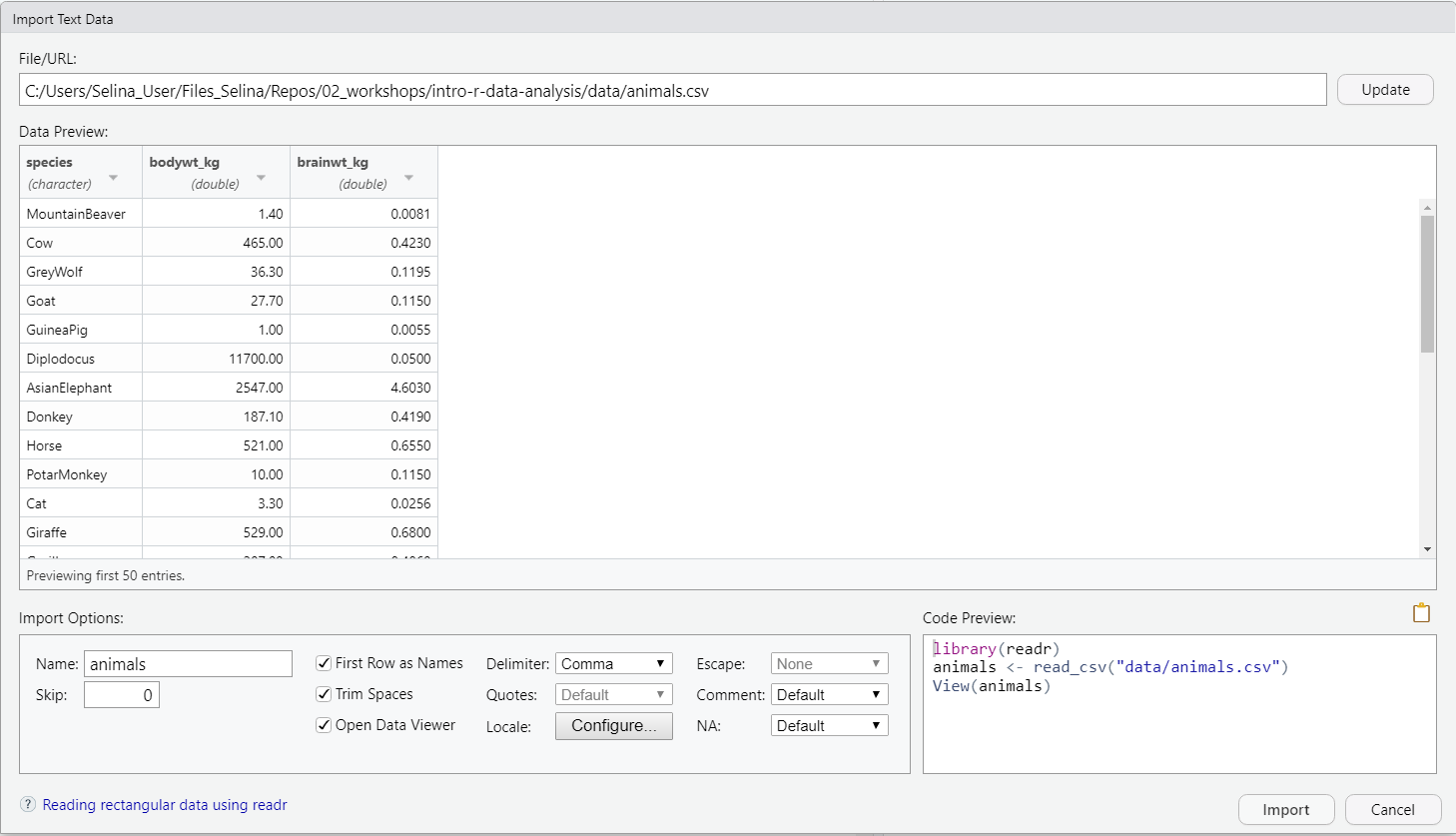Copy code preview using clipboard icon
This screenshot has width=1456, height=836.
click(1421, 613)
